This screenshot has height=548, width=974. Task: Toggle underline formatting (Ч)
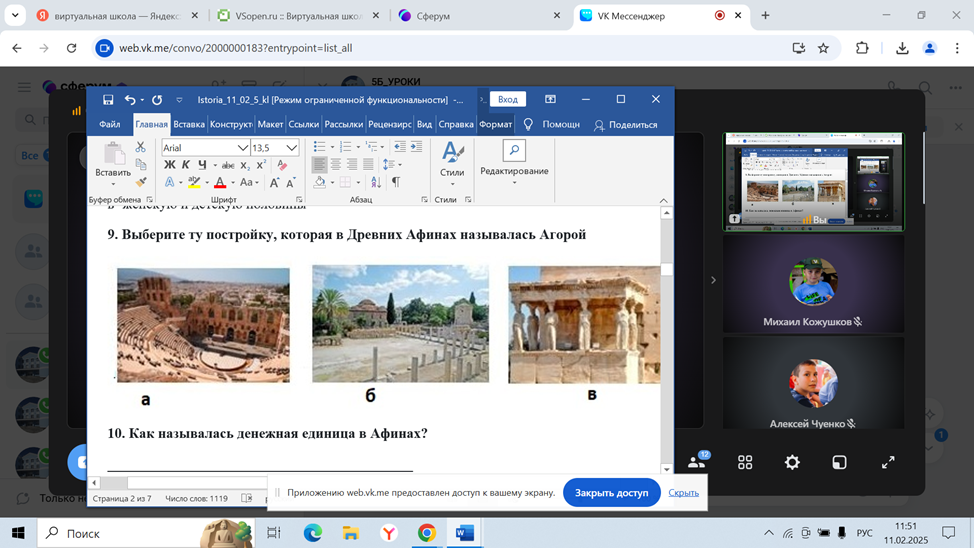click(x=202, y=165)
